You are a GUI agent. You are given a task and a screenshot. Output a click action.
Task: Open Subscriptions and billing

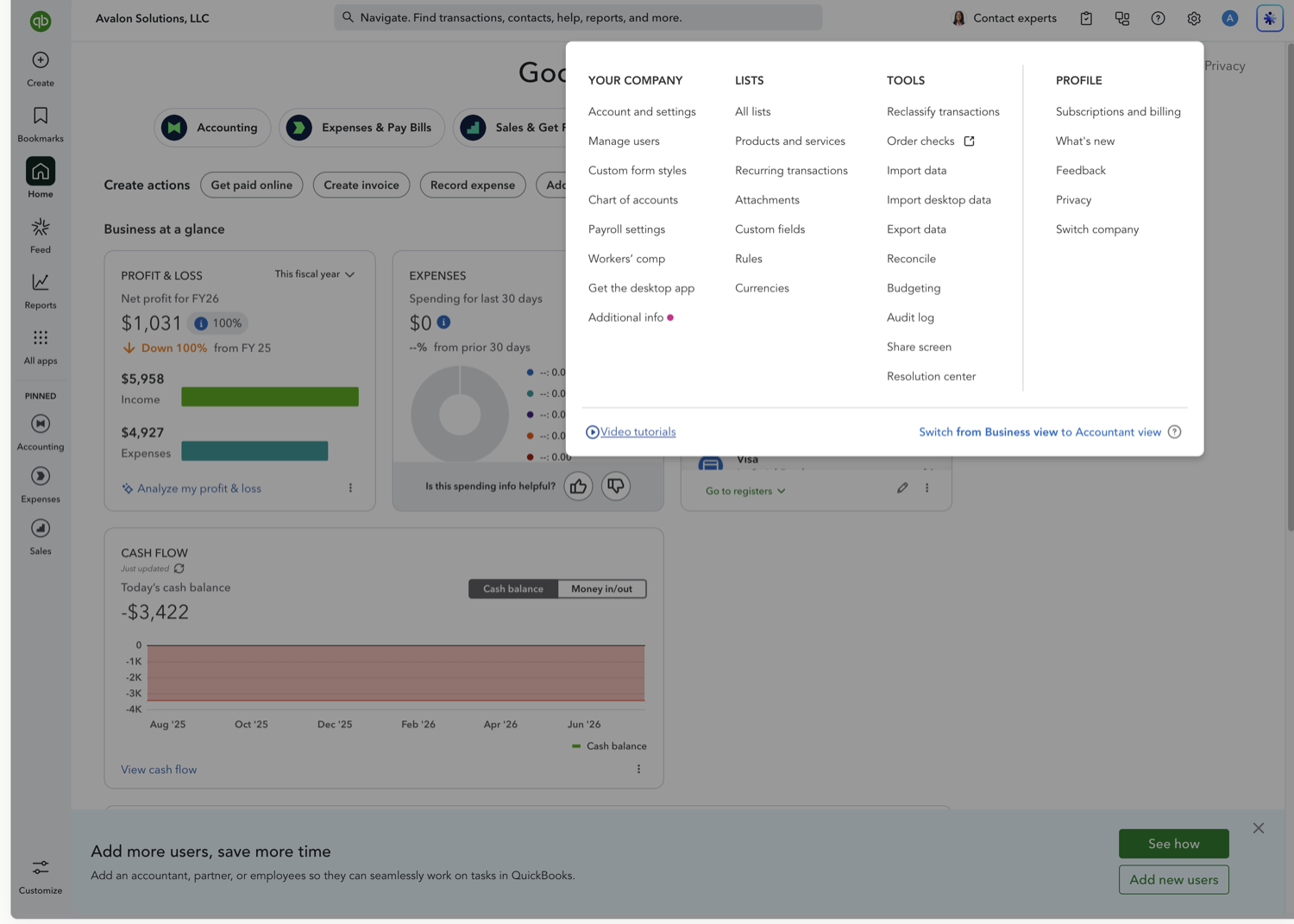pyautogui.click(x=1118, y=112)
